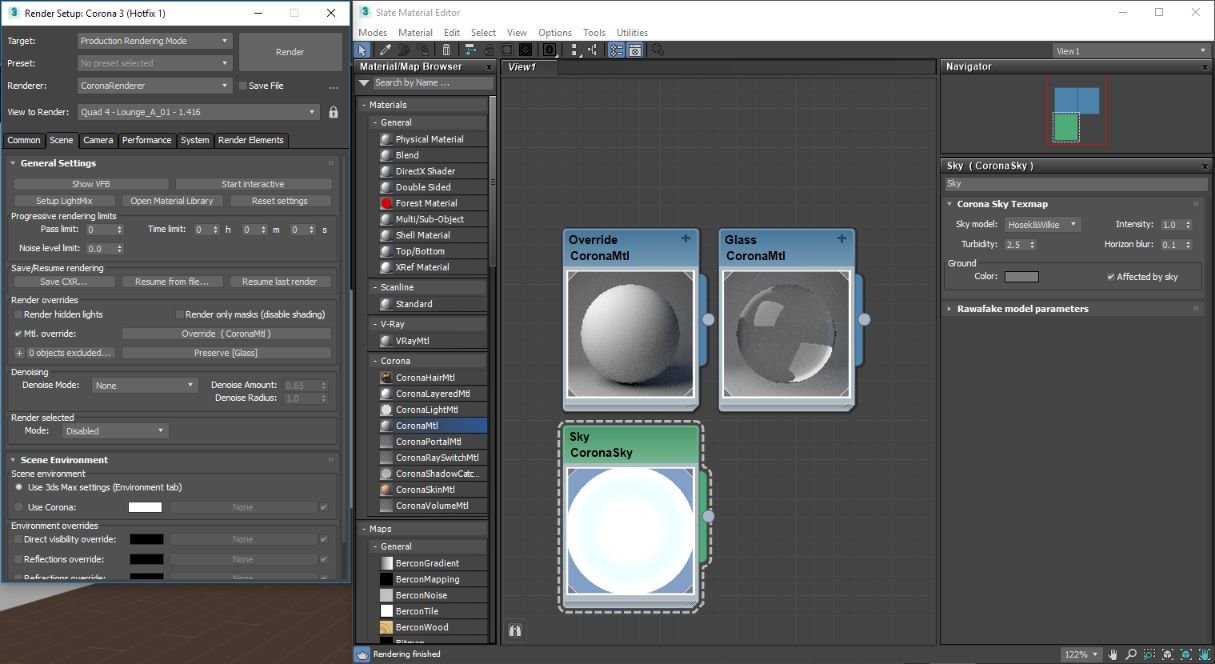Open the Utilities menu
Screen dimensions: 1215x664
(x=631, y=33)
